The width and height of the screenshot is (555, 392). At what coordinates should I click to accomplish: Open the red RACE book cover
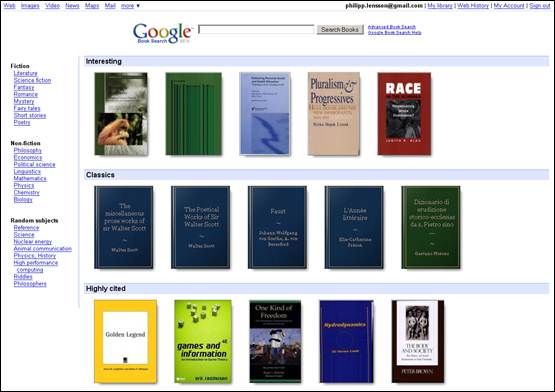[404, 114]
